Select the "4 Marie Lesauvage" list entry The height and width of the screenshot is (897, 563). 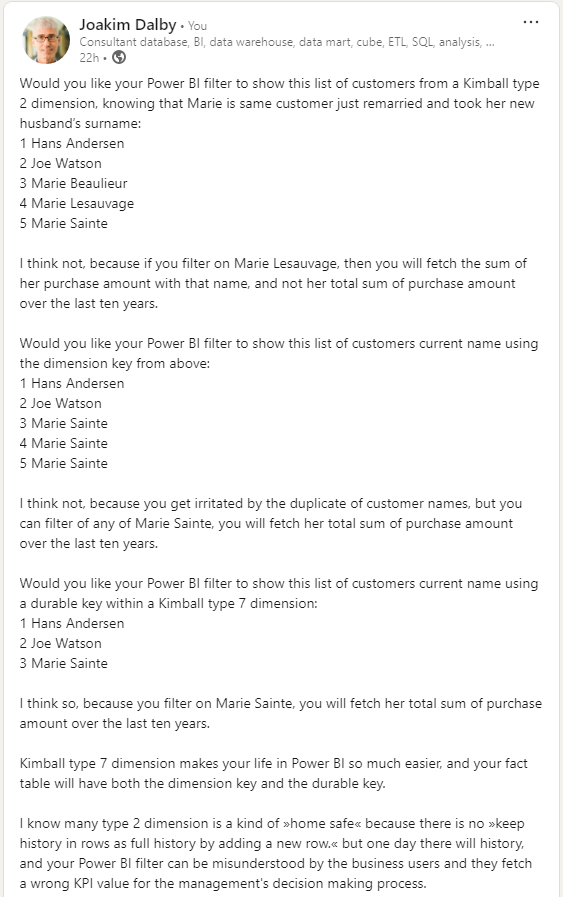point(77,203)
